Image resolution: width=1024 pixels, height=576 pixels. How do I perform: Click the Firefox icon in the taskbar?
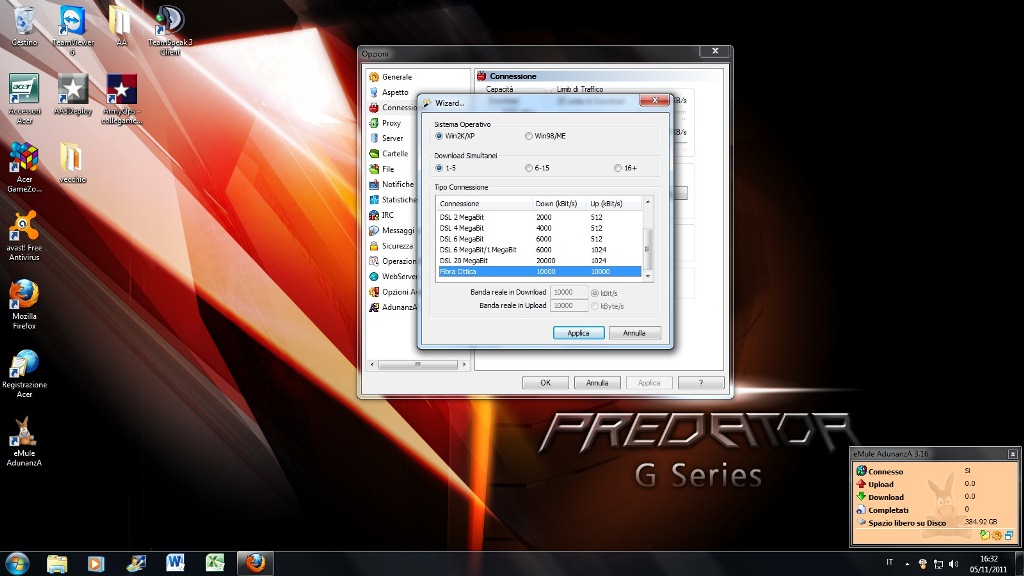254,563
